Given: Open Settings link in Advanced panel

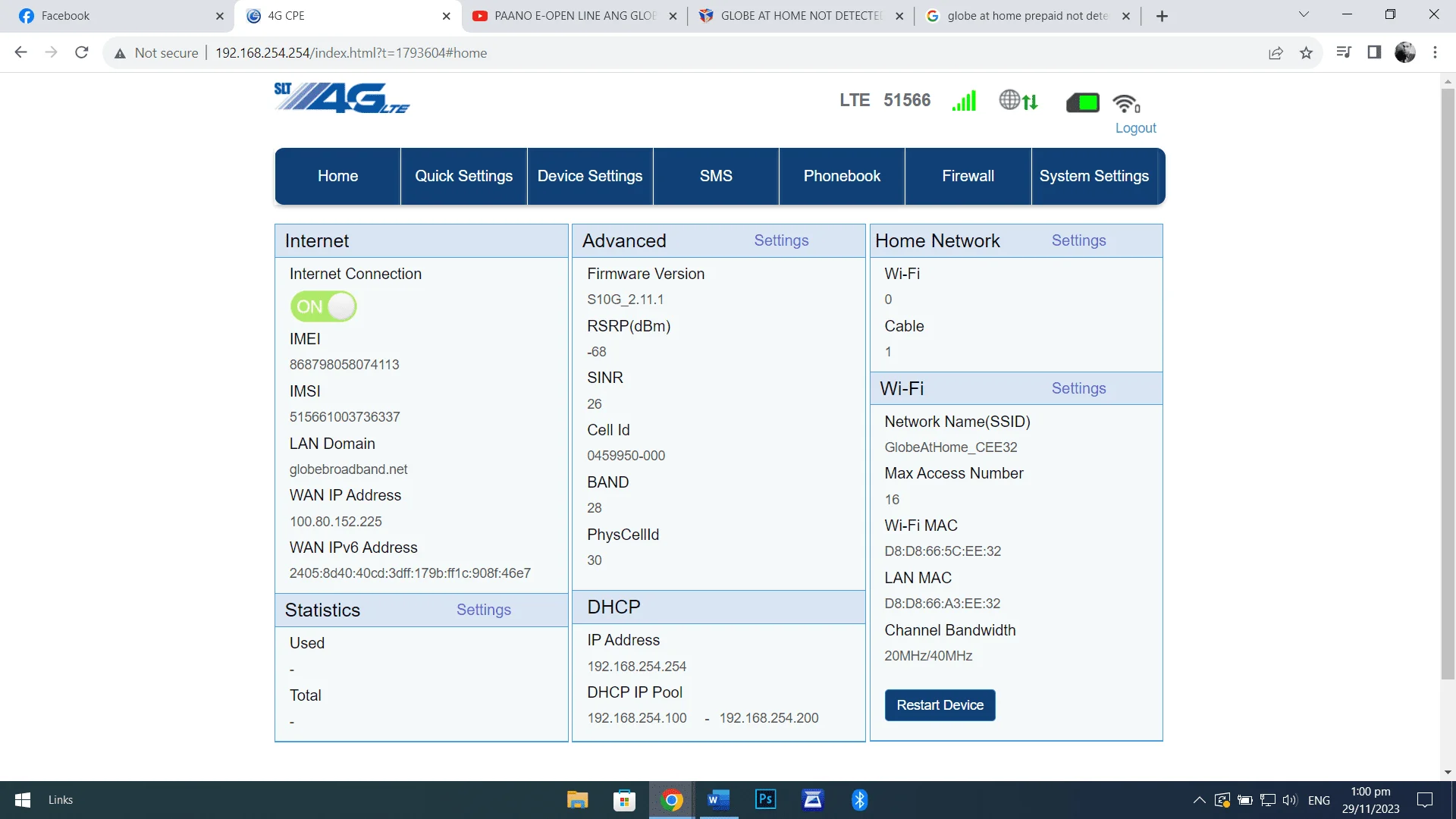Looking at the screenshot, I should [x=781, y=240].
